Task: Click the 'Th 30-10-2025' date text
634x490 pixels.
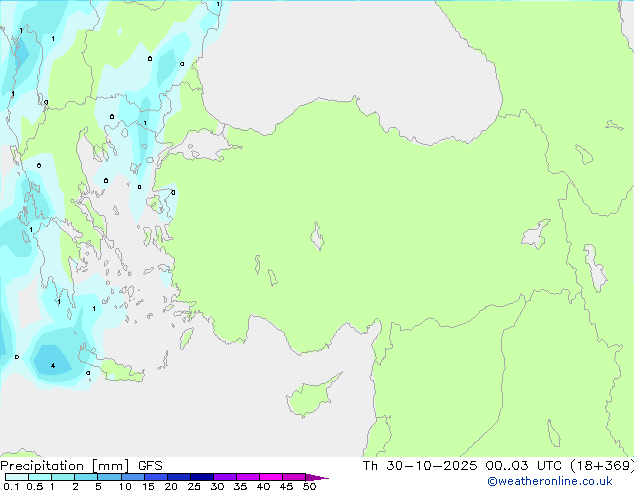Action: click(420, 466)
